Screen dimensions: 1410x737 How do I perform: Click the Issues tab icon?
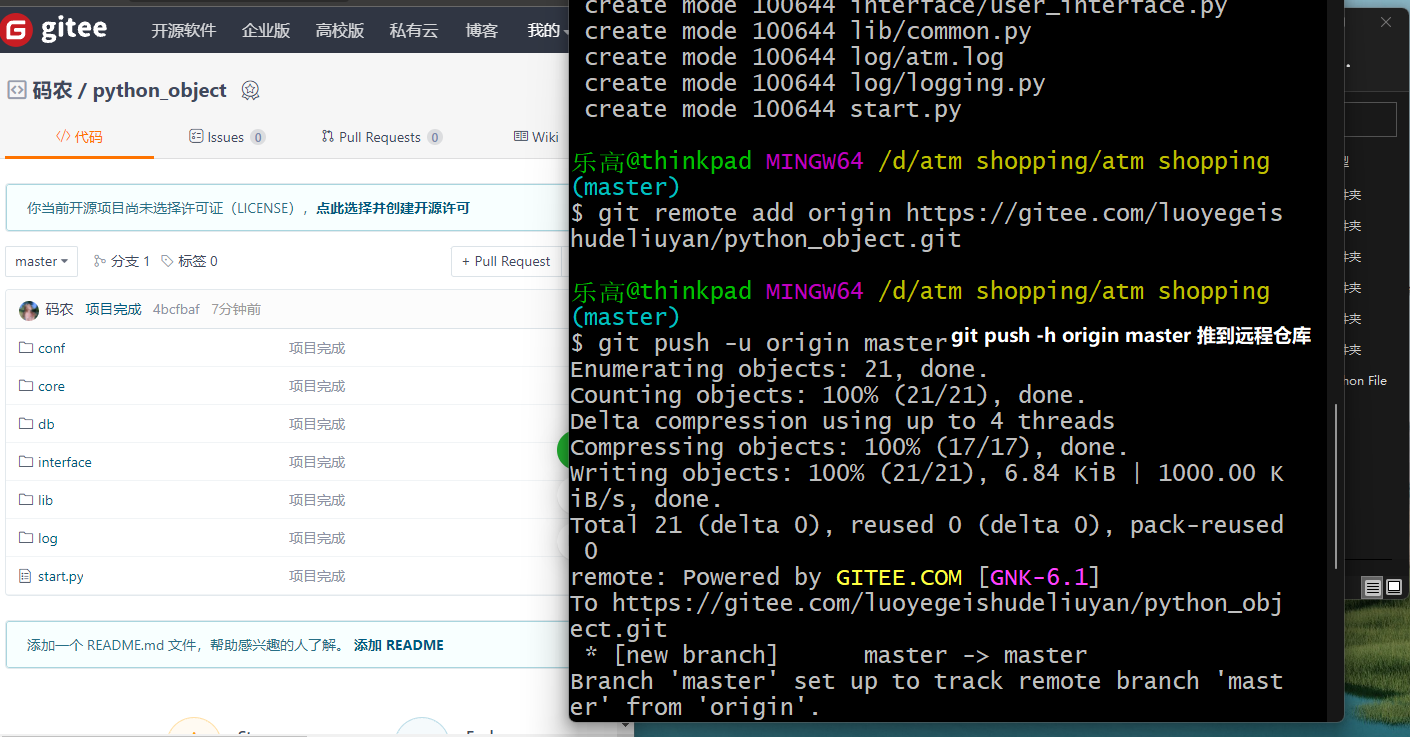pos(196,136)
